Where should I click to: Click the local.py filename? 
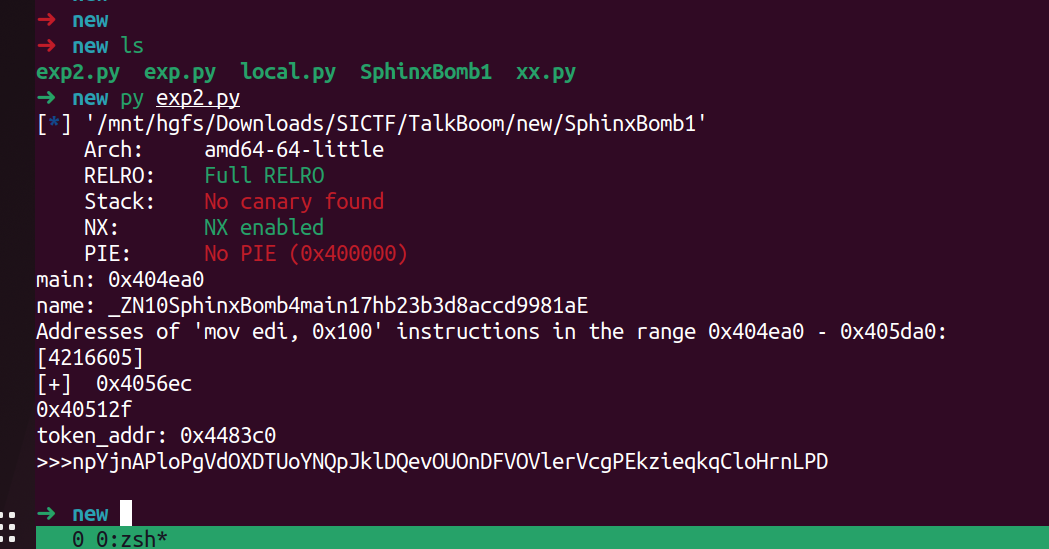point(288,72)
